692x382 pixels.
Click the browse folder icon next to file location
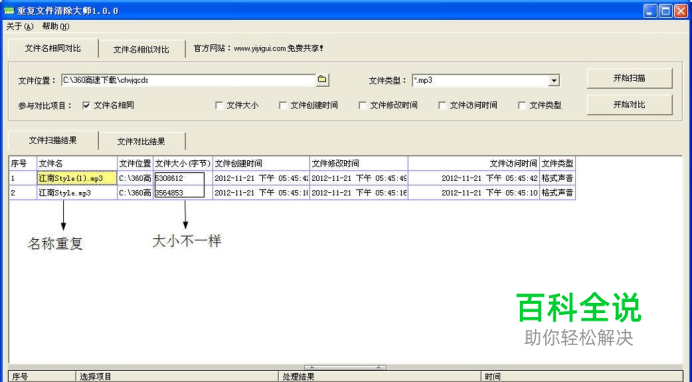point(322,79)
